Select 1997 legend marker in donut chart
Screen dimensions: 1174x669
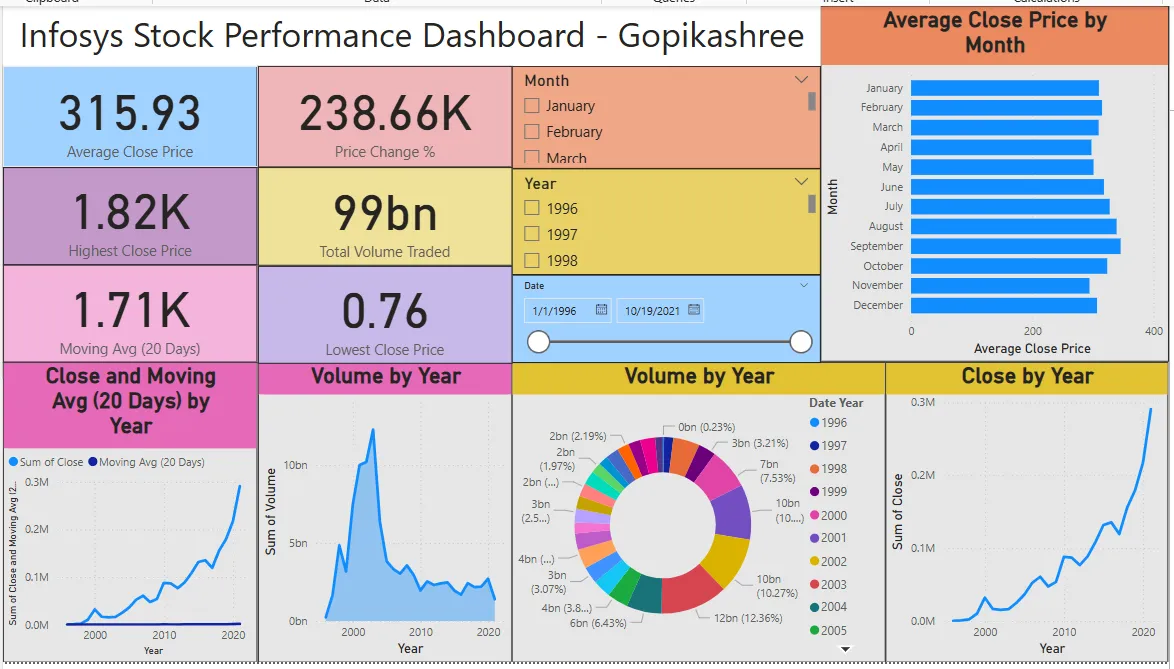815,446
